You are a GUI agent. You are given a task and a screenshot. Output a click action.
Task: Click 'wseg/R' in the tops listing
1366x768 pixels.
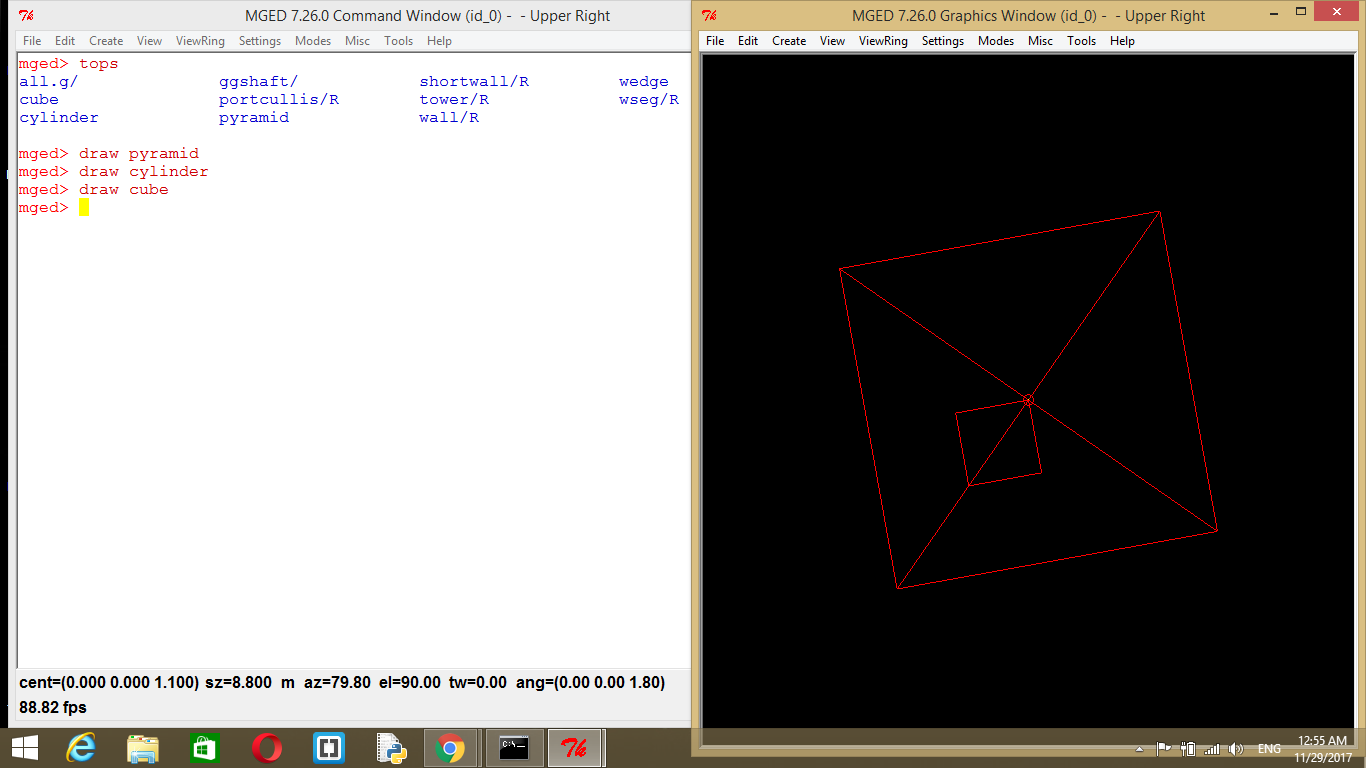coord(649,100)
